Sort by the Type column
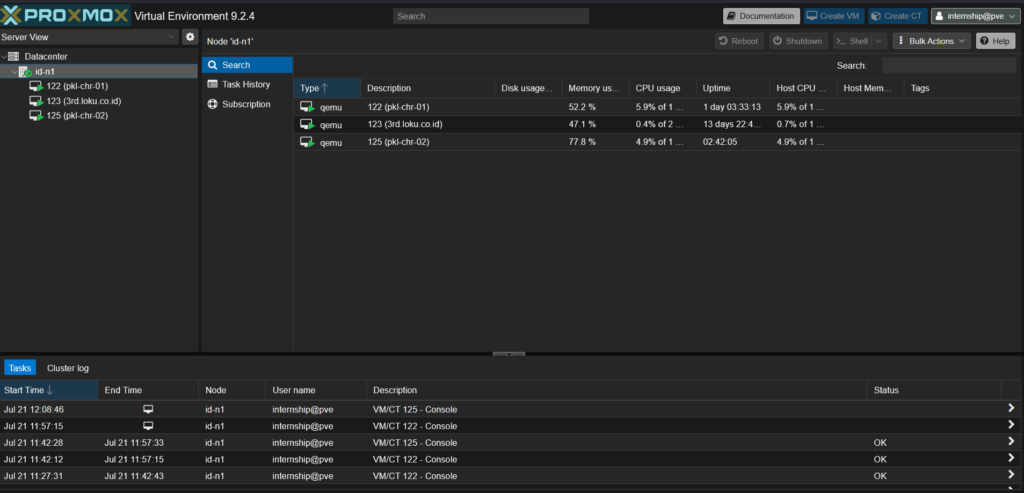1024x493 pixels. [327, 88]
